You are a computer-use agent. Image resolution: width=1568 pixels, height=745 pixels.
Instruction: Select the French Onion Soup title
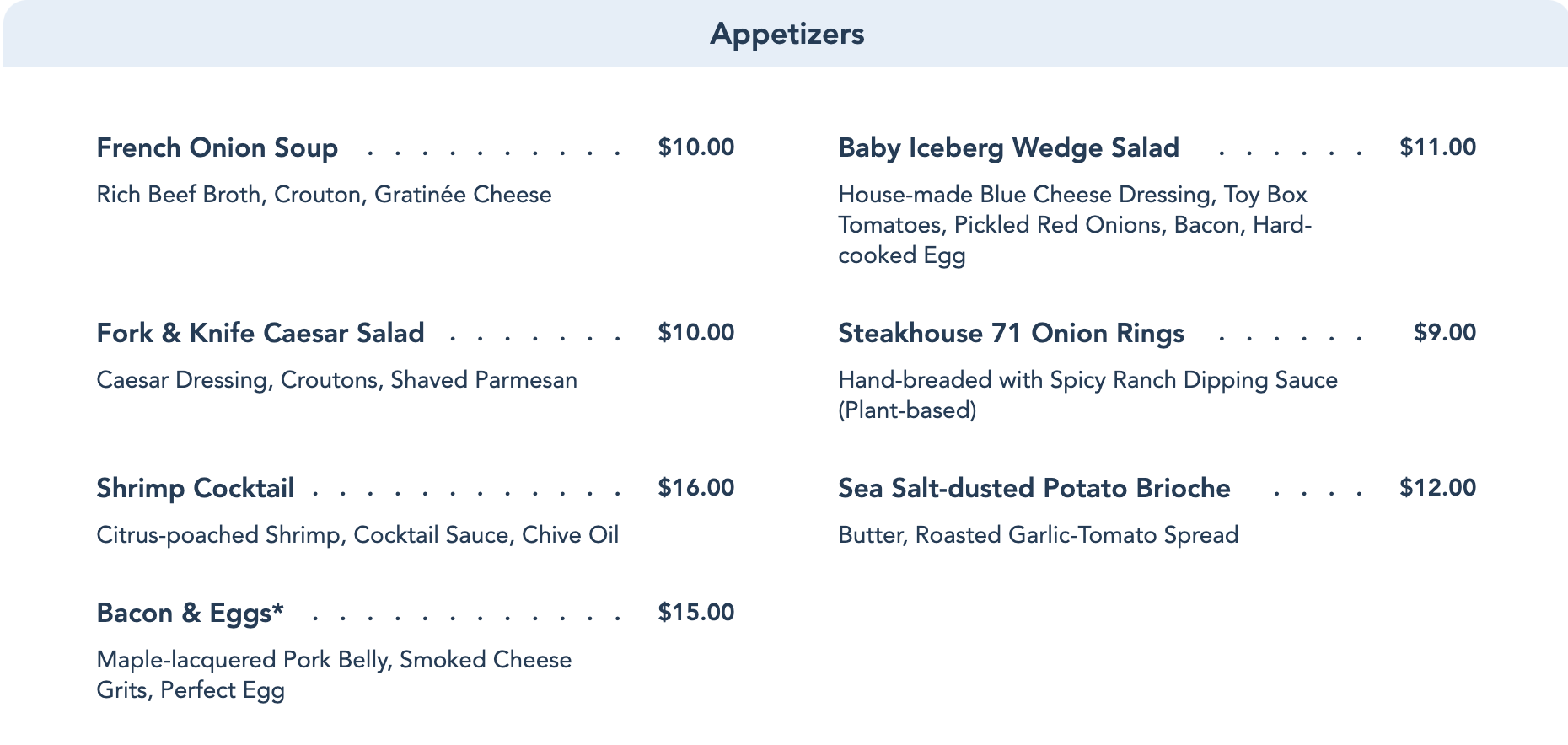217,147
